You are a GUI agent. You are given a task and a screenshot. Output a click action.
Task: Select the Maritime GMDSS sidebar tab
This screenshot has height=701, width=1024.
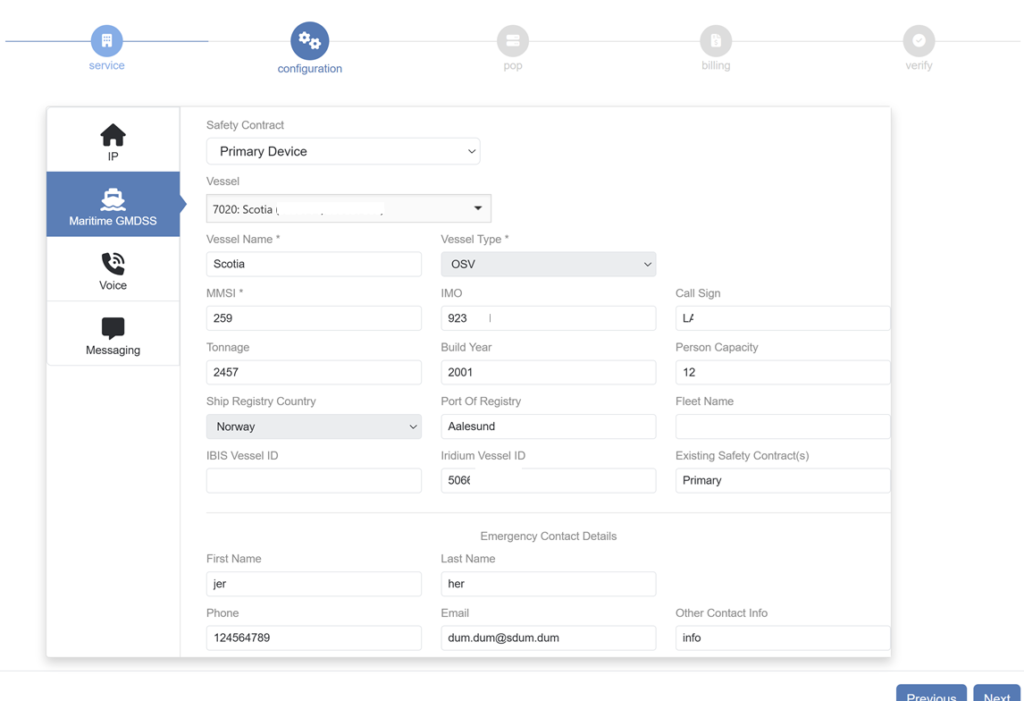[113, 204]
